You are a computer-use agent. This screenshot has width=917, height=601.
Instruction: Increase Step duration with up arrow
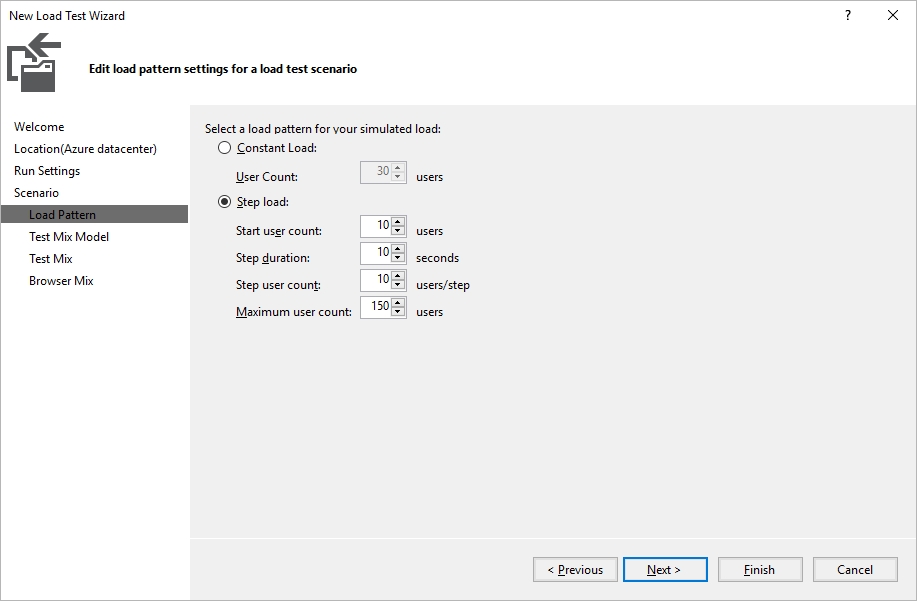(398, 248)
